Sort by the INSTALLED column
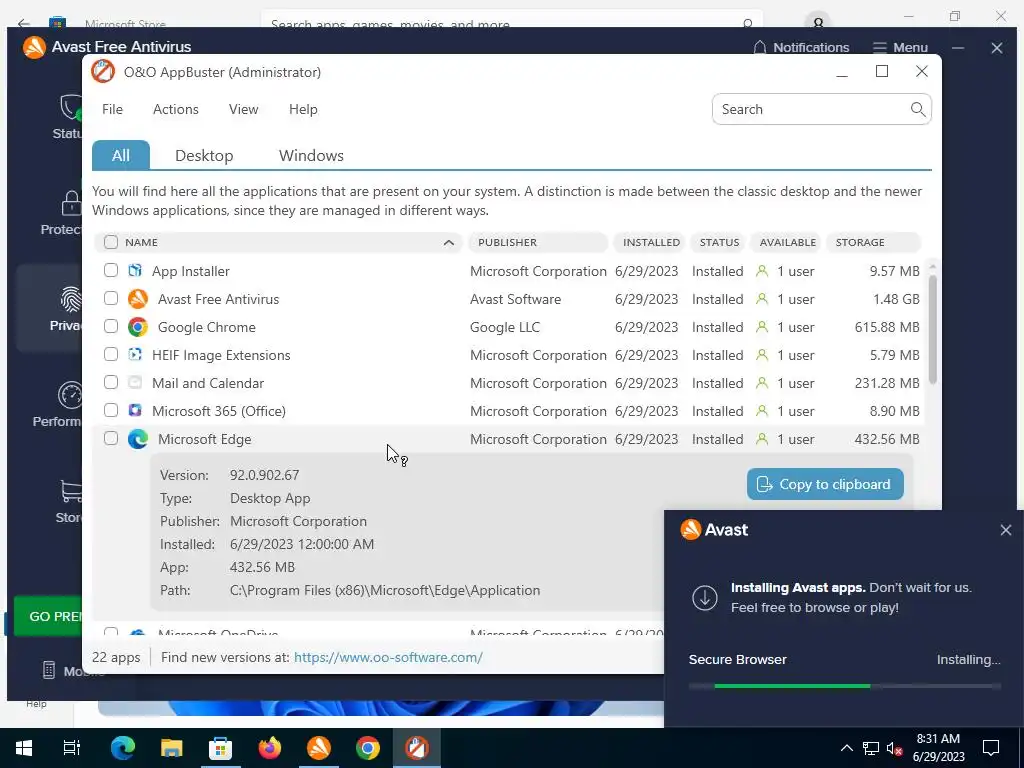 pyautogui.click(x=649, y=242)
